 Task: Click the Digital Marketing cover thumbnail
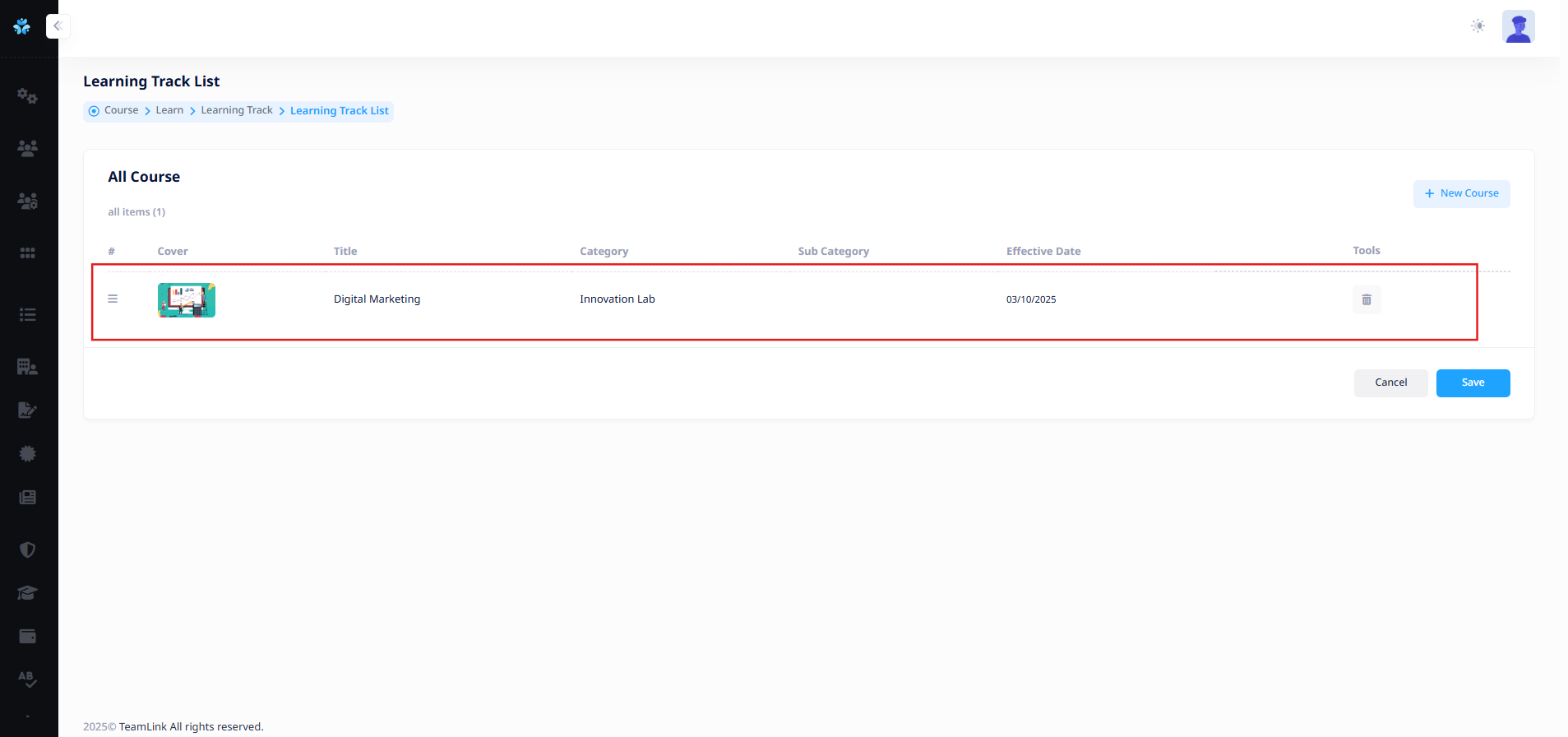pyautogui.click(x=187, y=300)
